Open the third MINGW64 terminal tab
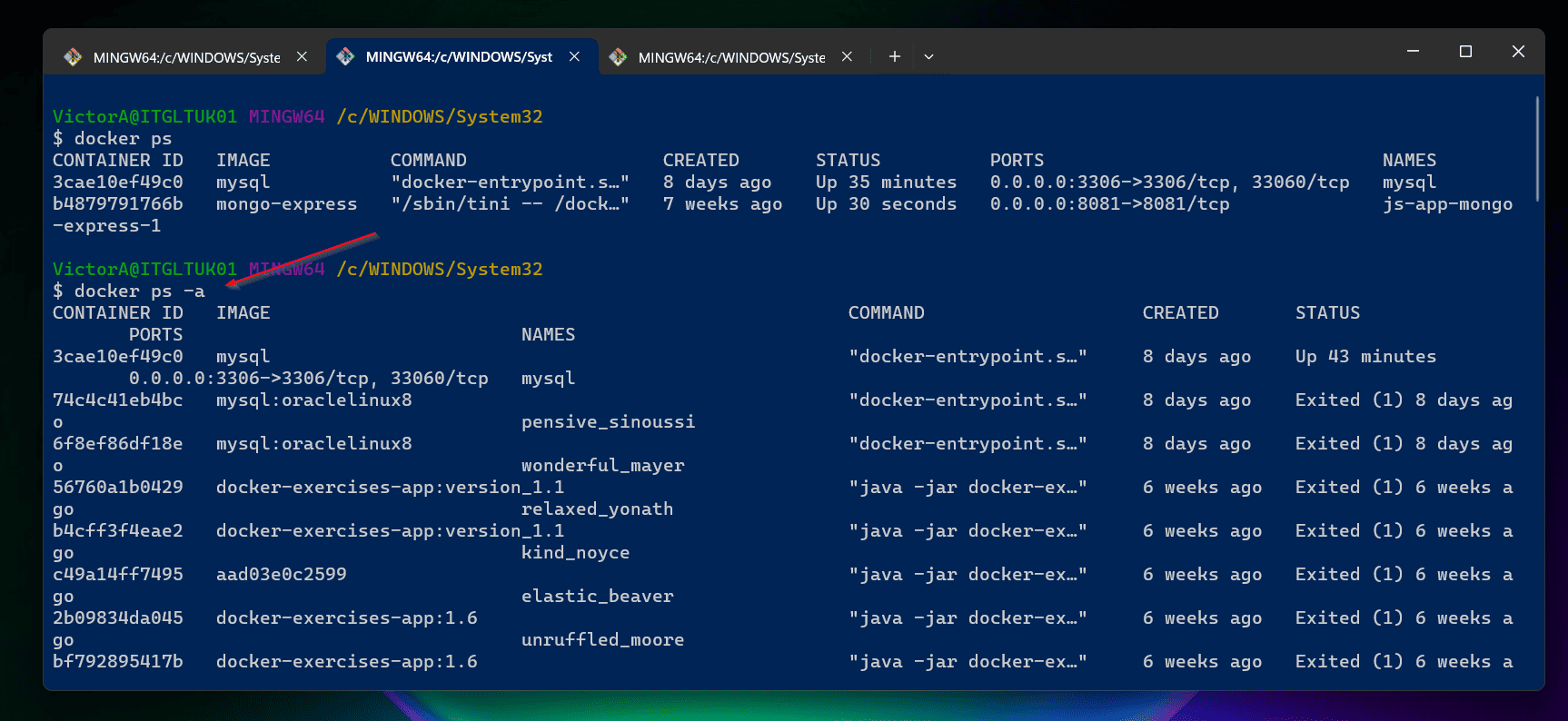This screenshot has width=1568, height=721. (732, 57)
